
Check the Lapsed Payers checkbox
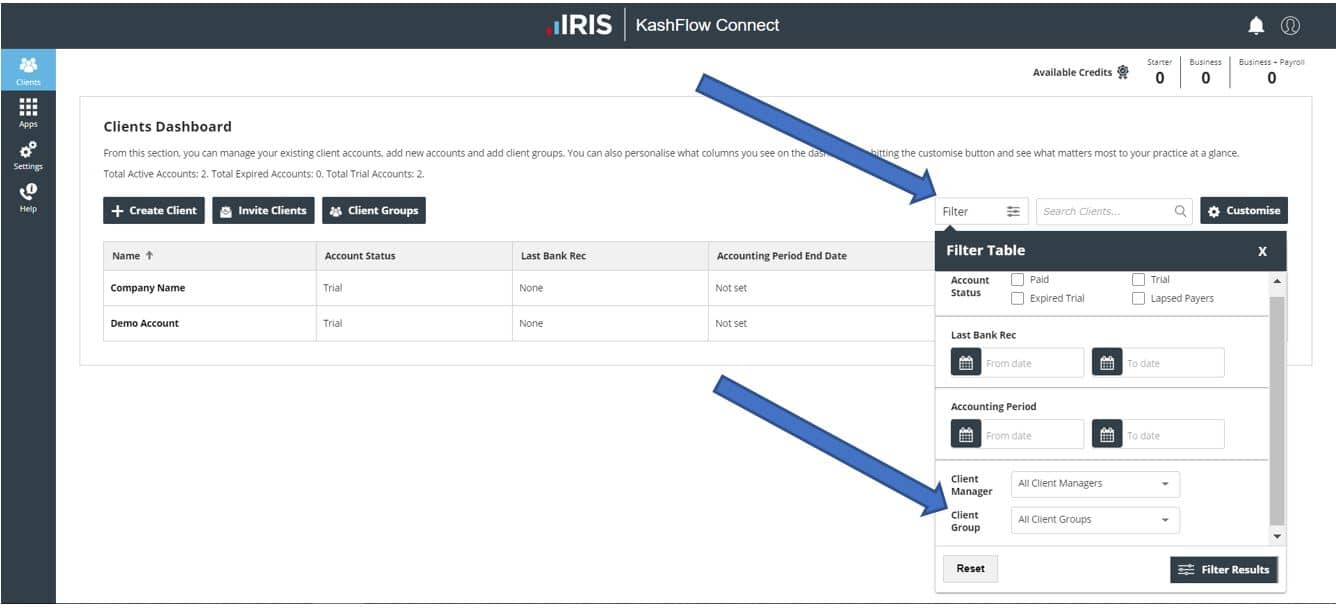point(1138,298)
